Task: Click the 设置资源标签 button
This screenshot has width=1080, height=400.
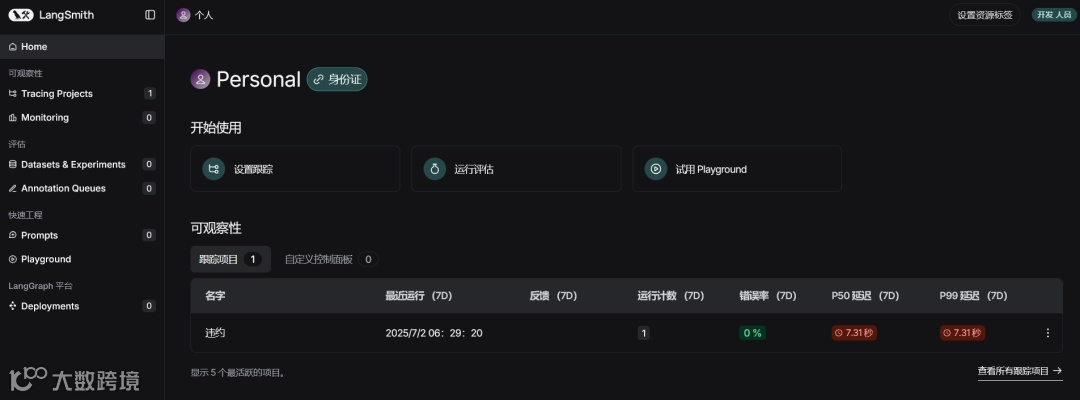Action: coord(985,15)
